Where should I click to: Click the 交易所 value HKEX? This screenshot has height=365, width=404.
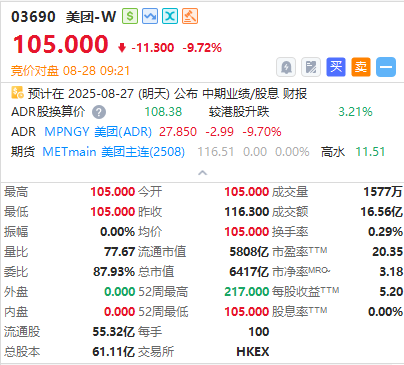pyautogui.click(x=253, y=352)
